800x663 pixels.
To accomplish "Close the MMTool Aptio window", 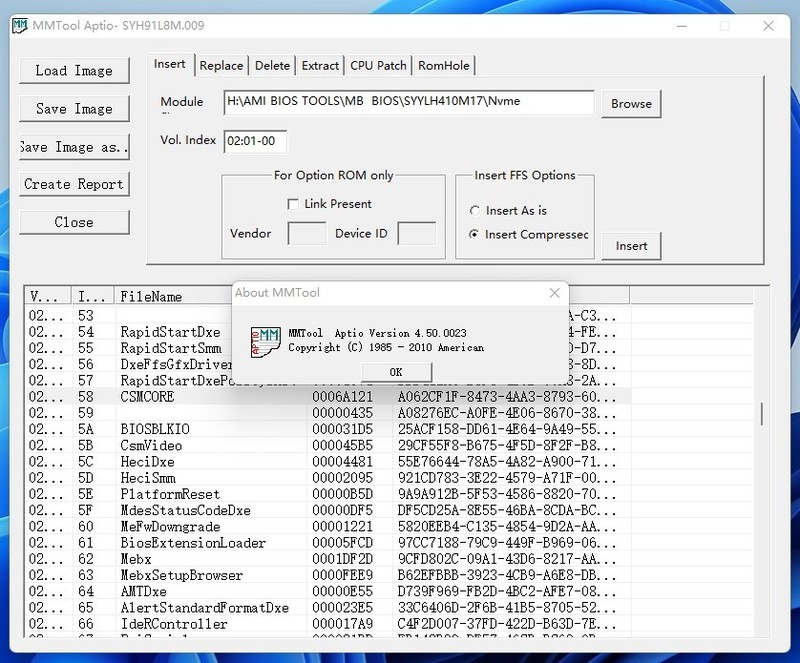I will pos(768,26).
